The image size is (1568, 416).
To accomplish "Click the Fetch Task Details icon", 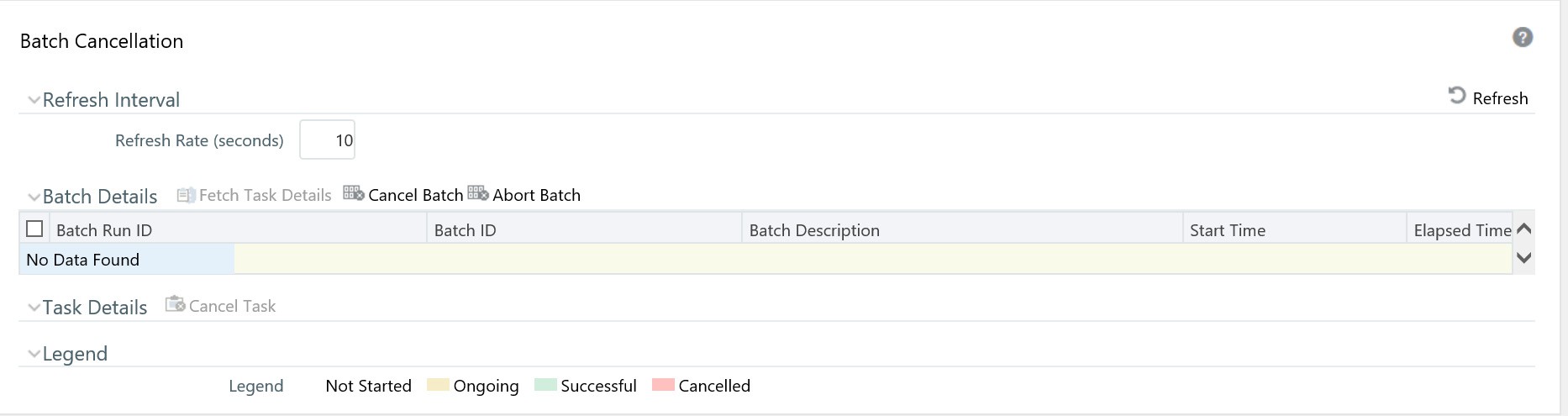I will coord(186,195).
